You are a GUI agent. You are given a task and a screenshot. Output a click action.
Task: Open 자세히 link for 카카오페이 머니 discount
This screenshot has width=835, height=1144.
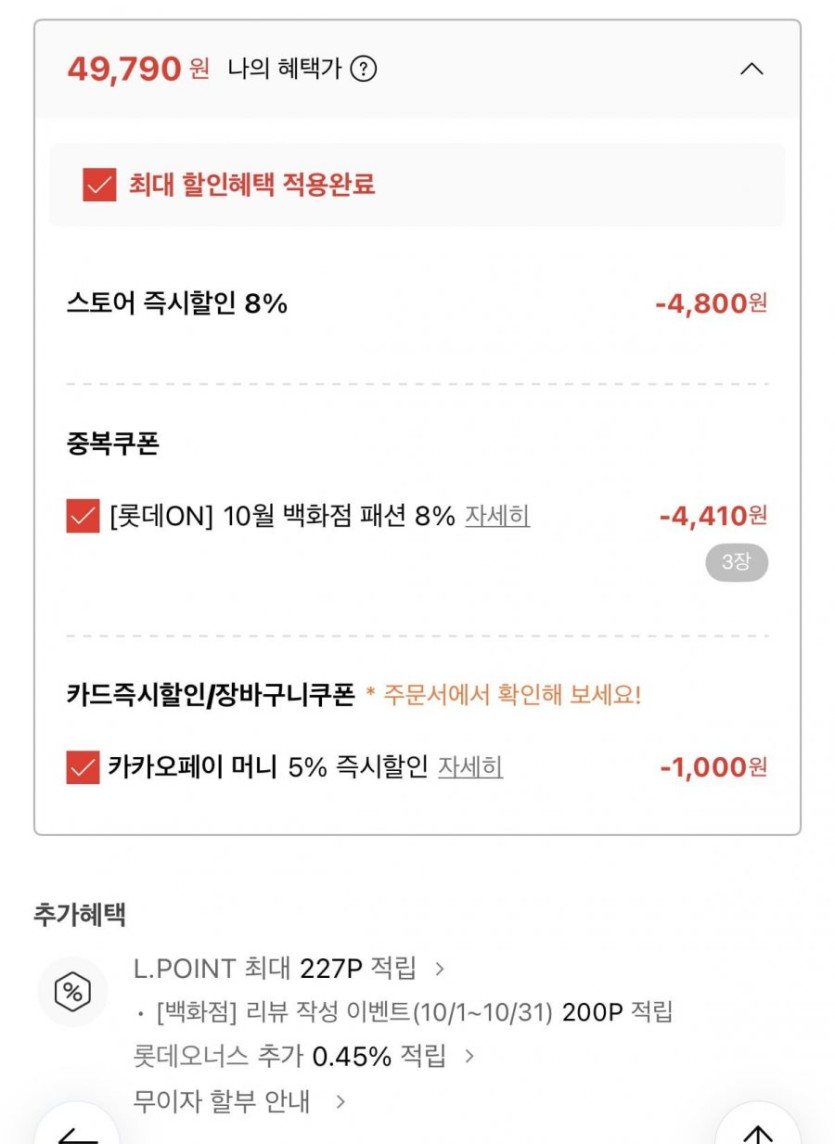tap(470, 767)
